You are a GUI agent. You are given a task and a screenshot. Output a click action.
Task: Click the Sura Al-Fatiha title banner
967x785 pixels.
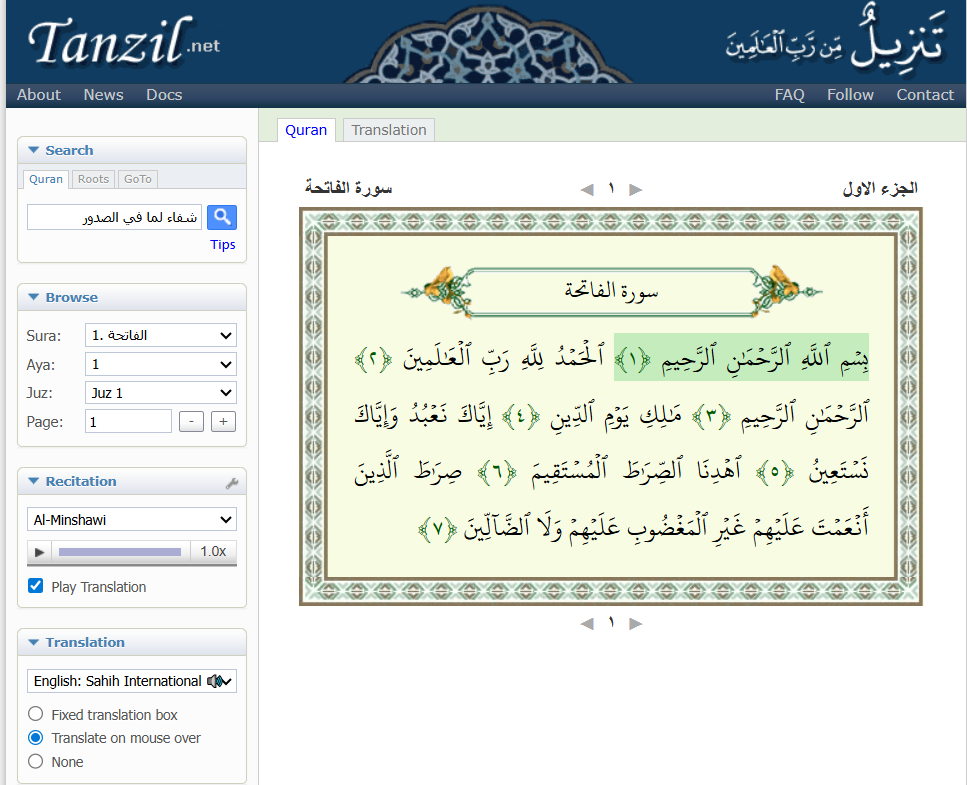click(612, 291)
